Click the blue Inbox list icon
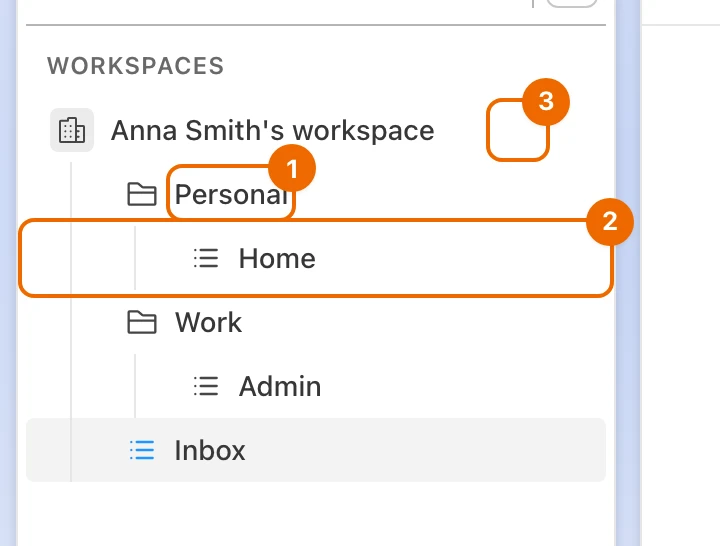 pos(142,450)
